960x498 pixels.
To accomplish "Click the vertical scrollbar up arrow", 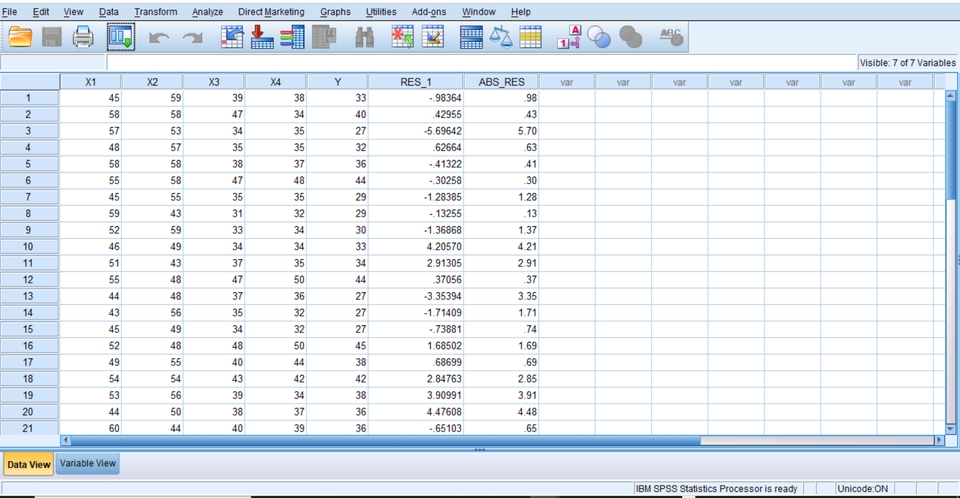I will click(950, 96).
